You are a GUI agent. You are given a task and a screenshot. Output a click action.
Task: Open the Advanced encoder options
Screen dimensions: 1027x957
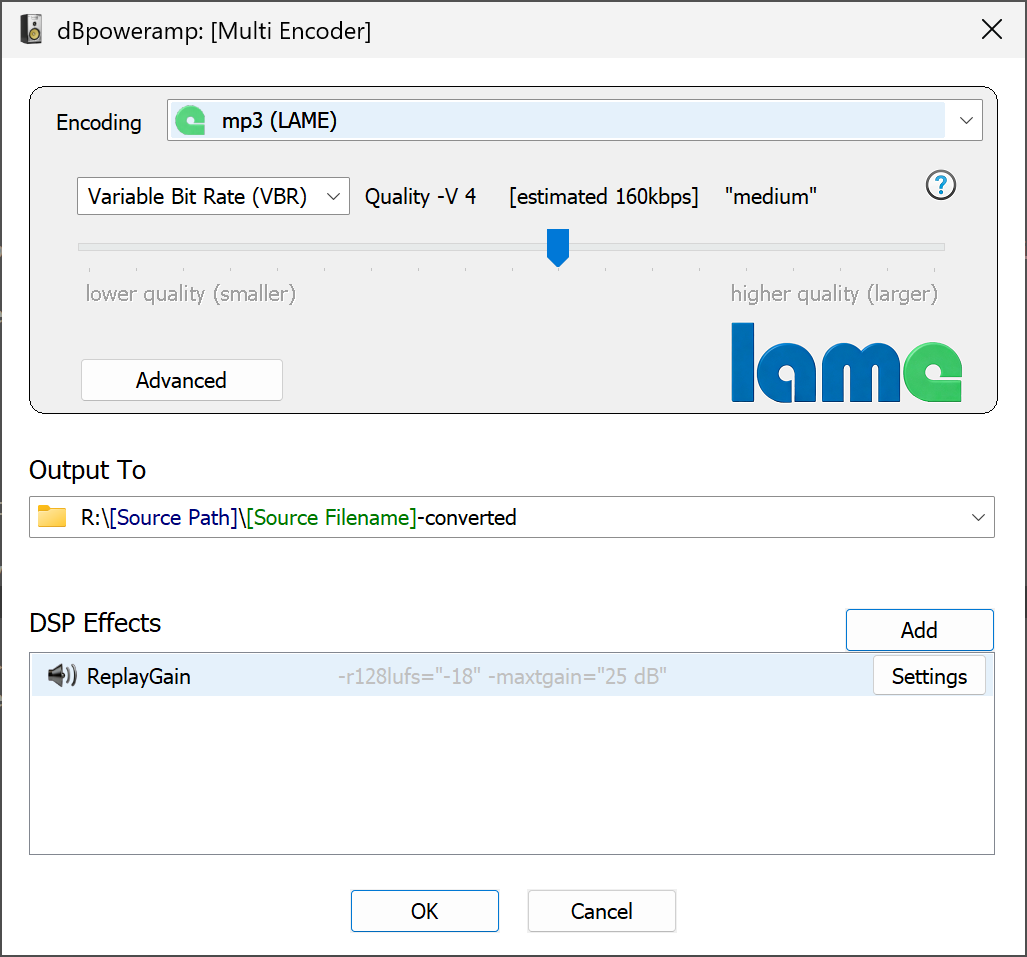point(181,380)
